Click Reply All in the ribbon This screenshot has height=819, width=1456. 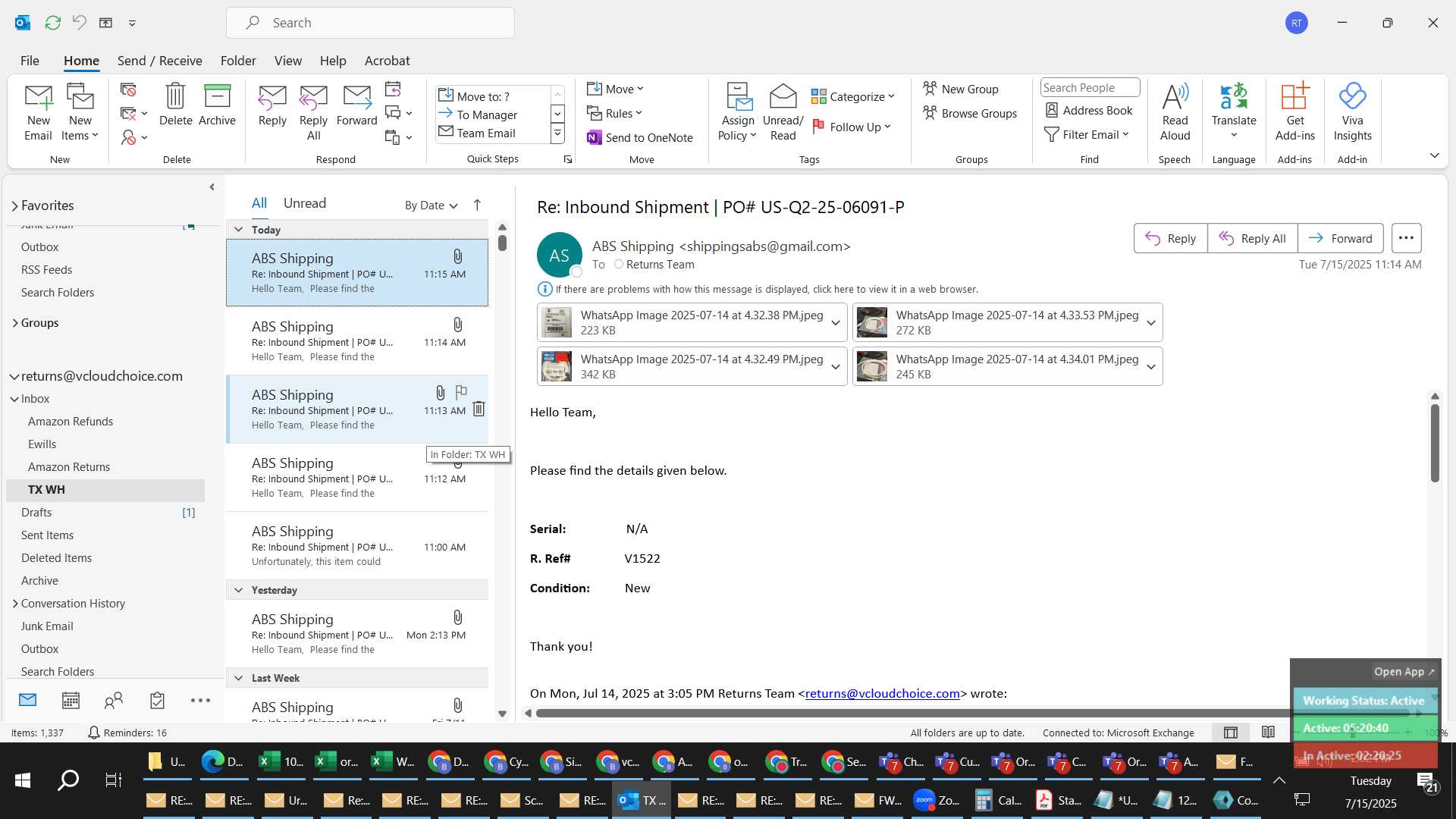[x=313, y=112]
